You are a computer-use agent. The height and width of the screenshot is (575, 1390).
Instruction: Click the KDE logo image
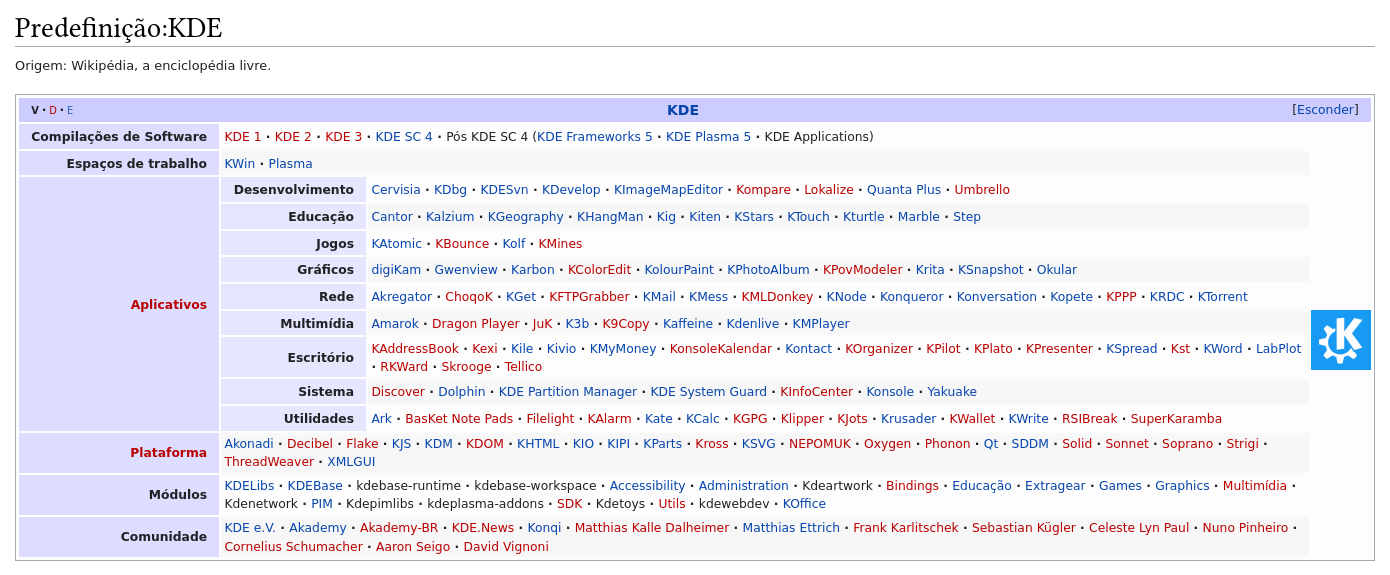point(1340,340)
